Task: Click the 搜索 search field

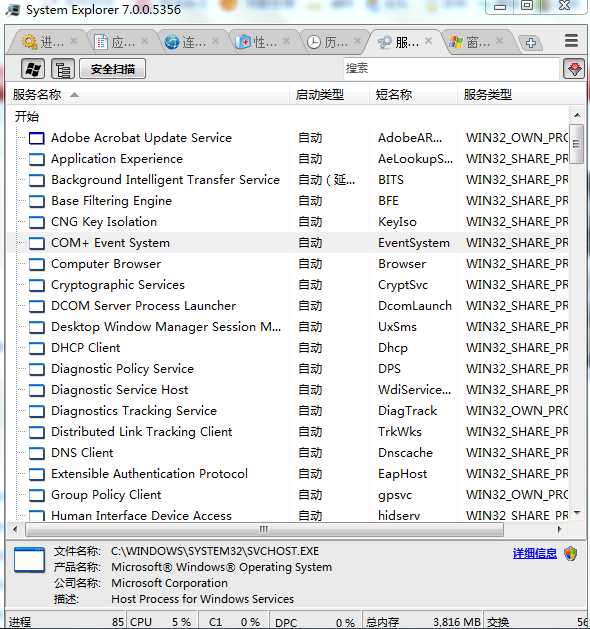Action: pos(451,69)
